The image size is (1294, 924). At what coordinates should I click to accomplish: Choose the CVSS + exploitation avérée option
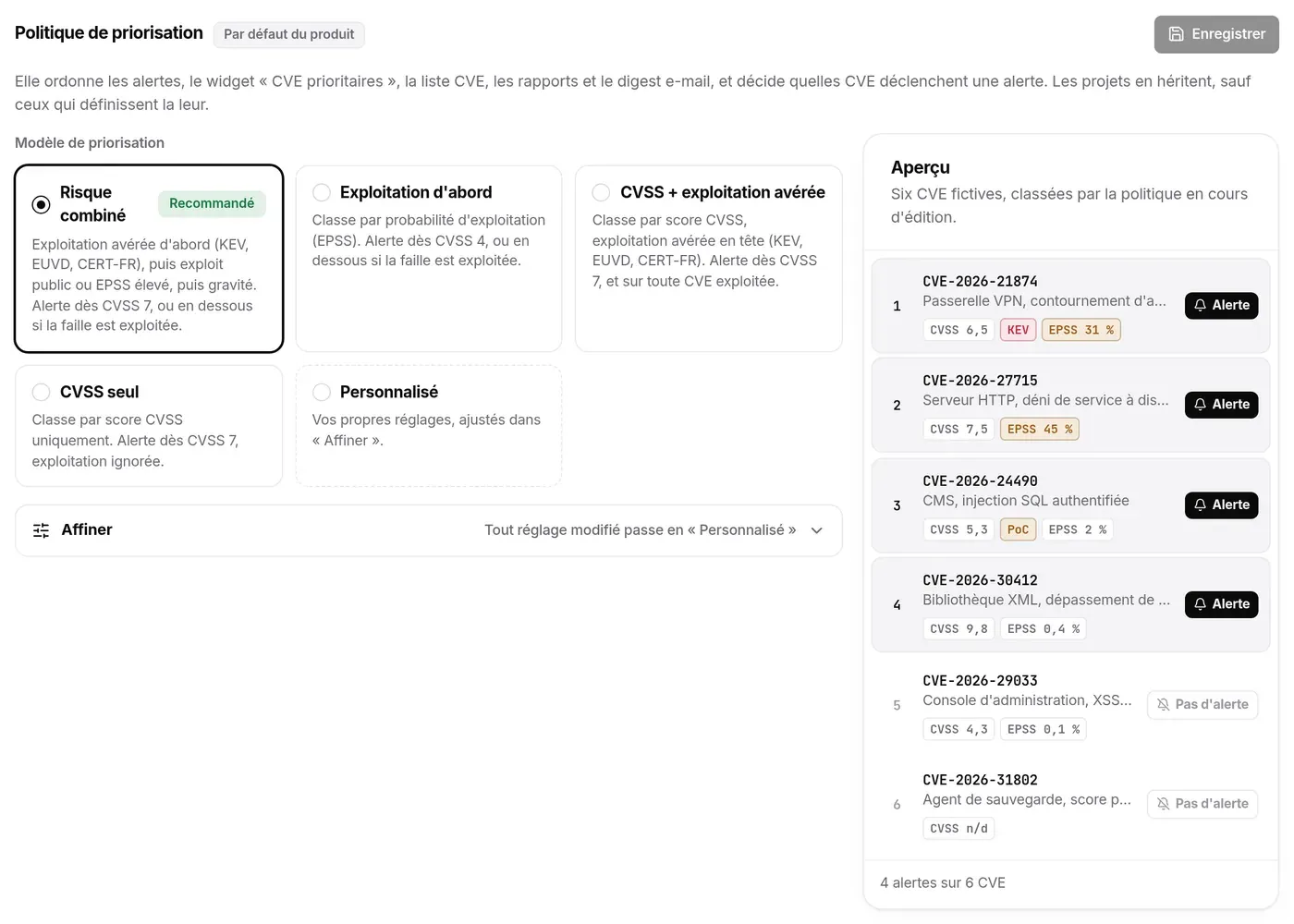click(602, 192)
